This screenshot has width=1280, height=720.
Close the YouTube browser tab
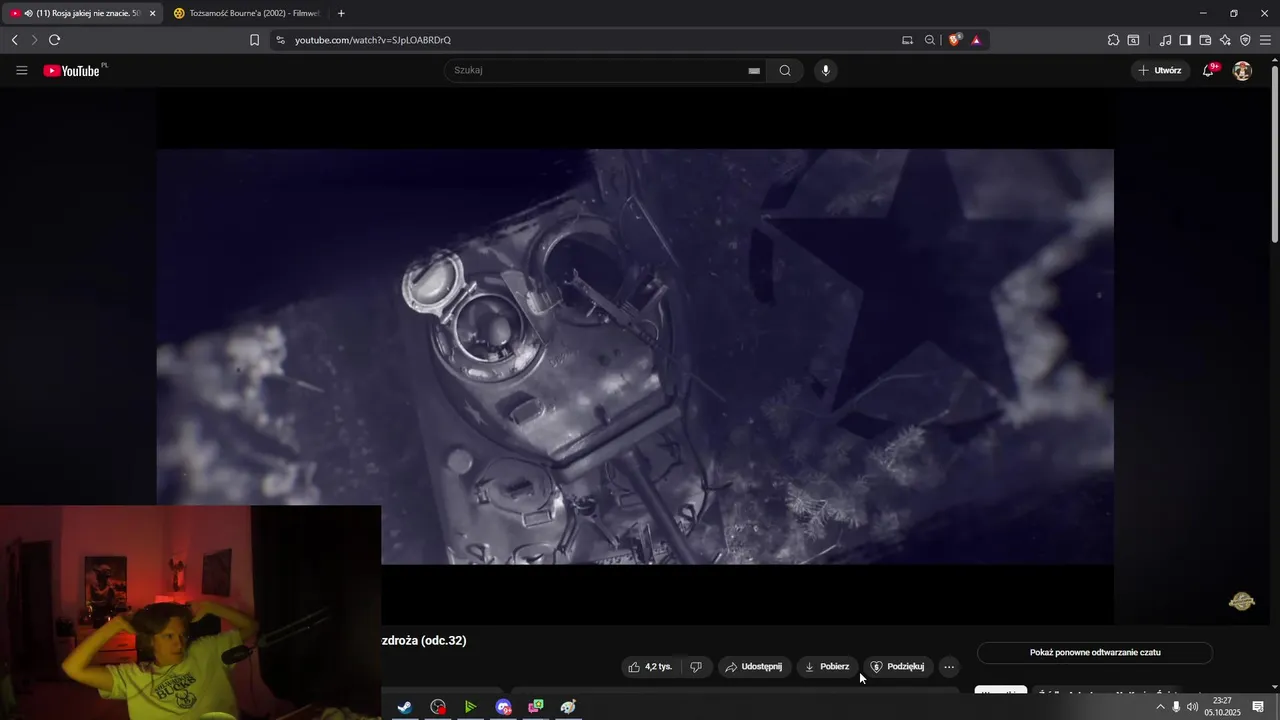tap(153, 13)
